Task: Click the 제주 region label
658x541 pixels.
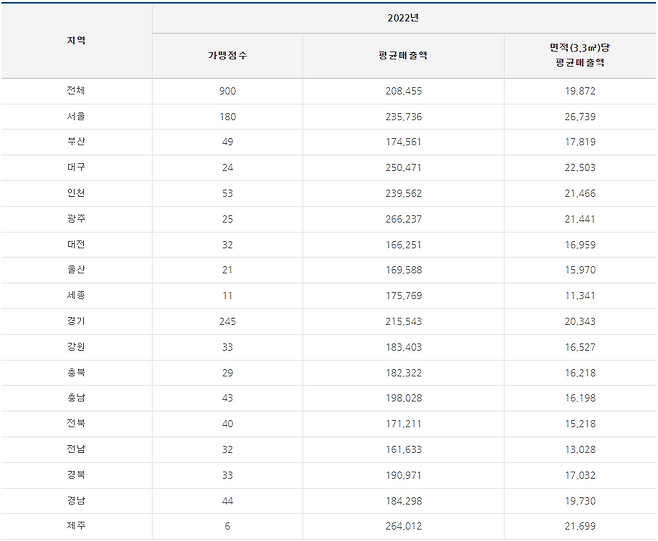Action: tap(76, 526)
